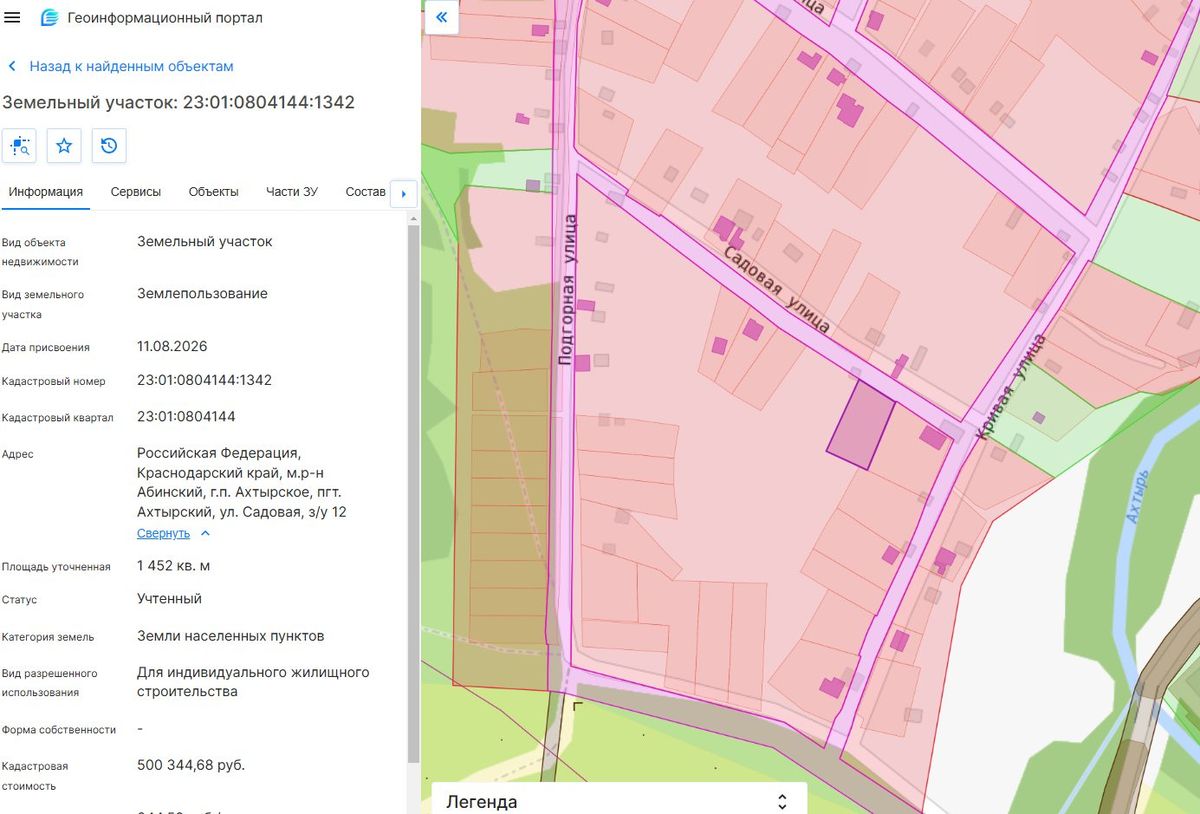Open the parcel history icon
The height and width of the screenshot is (814, 1200).
click(109, 146)
